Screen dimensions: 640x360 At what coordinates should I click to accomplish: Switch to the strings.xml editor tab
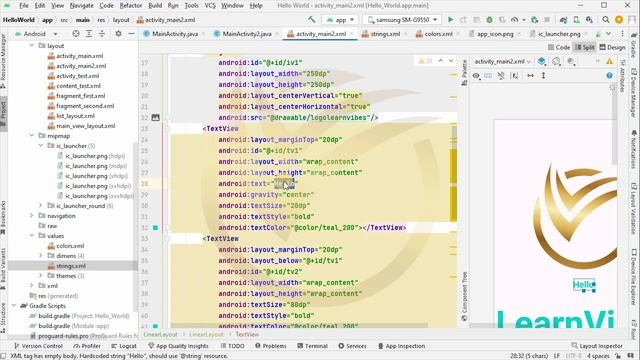point(384,34)
